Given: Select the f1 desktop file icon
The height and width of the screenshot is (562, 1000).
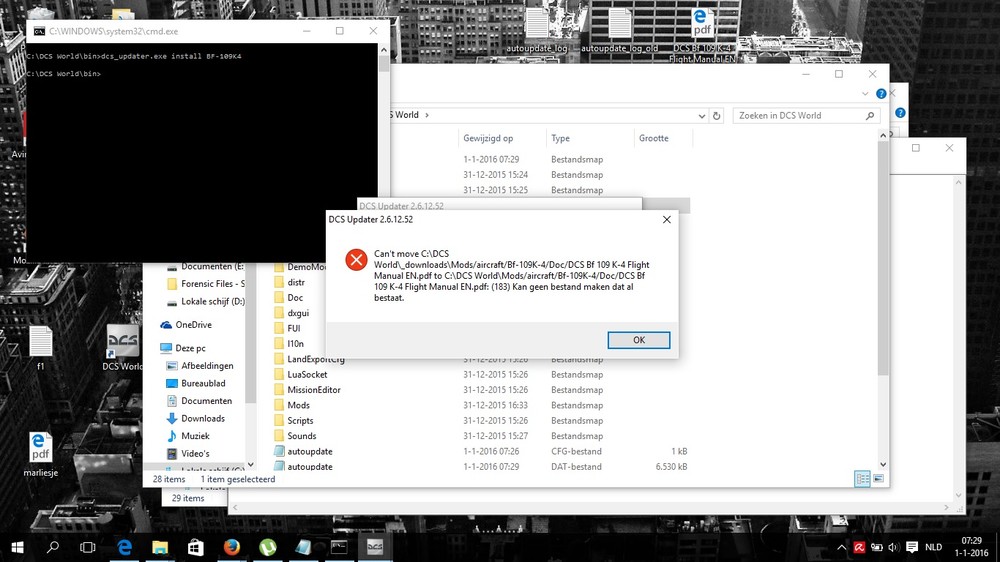Looking at the screenshot, I should (40, 348).
